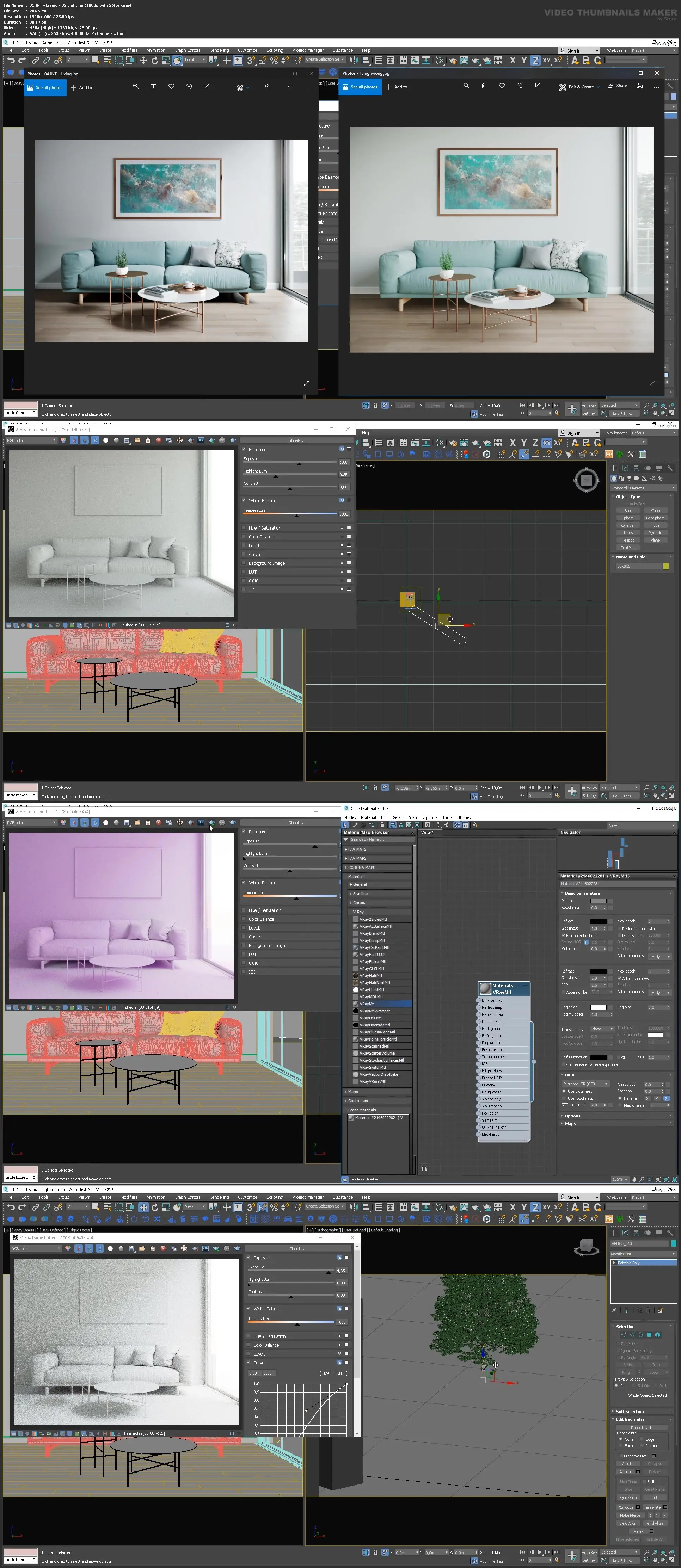This screenshot has height=1568, width=681.
Task: Open Modify tab icon in Box015 command panel
Action: [x=625, y=468]
